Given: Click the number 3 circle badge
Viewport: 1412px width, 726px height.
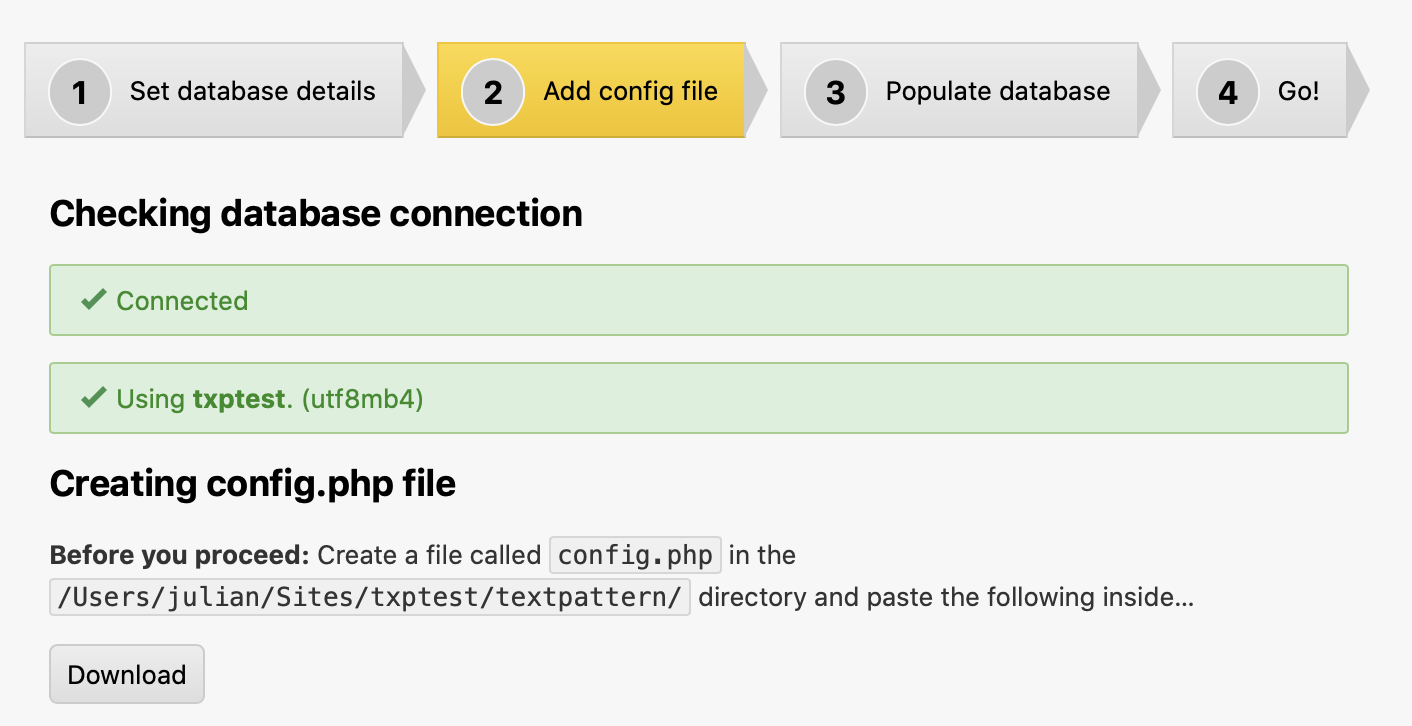Looking at the screenshot, I should coord(835,92).
